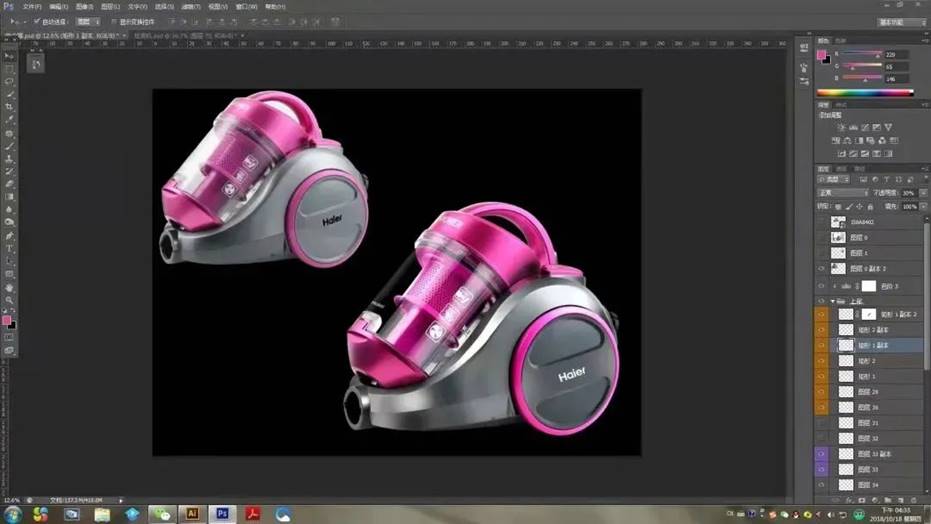The image size is (931, 524).
Task: Hide the selected 矩形 1 副本 layer
Action: click(x=822, y=345)
